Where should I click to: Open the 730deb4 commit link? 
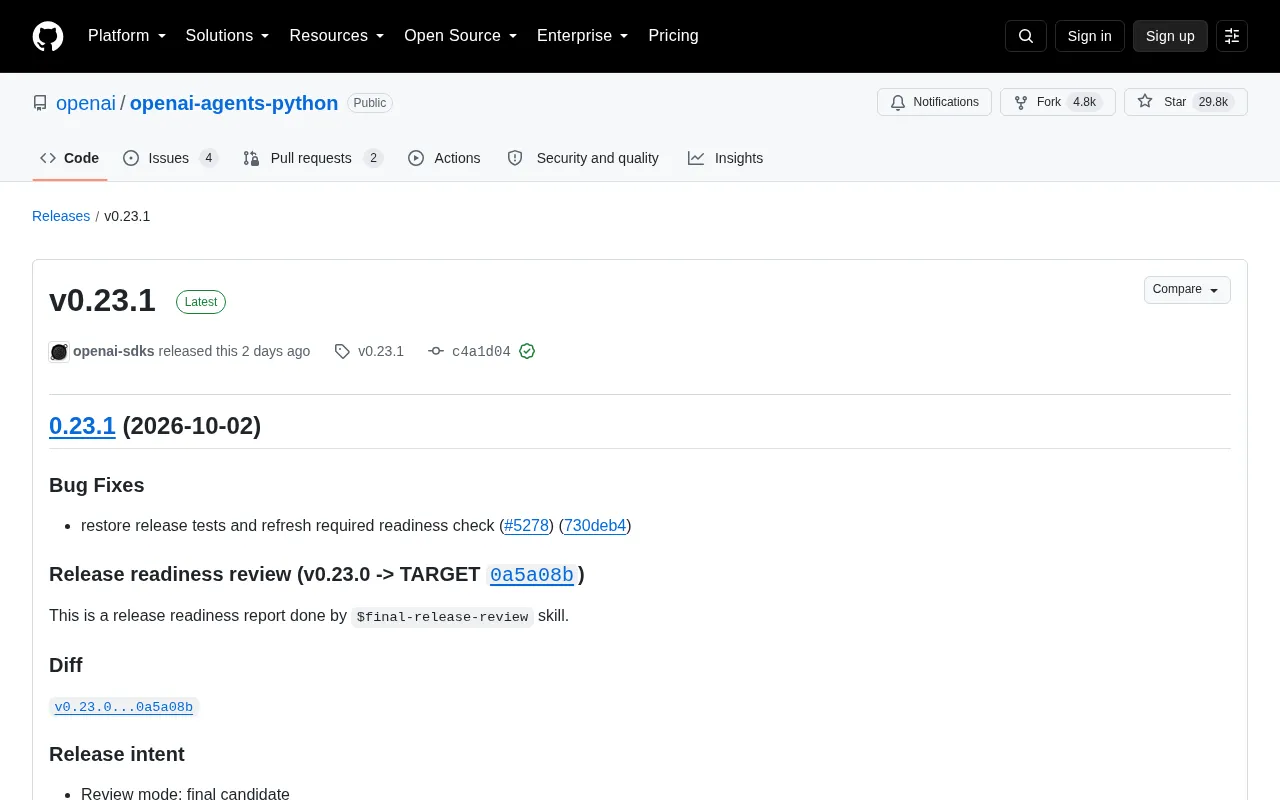(x=595, y=525)
